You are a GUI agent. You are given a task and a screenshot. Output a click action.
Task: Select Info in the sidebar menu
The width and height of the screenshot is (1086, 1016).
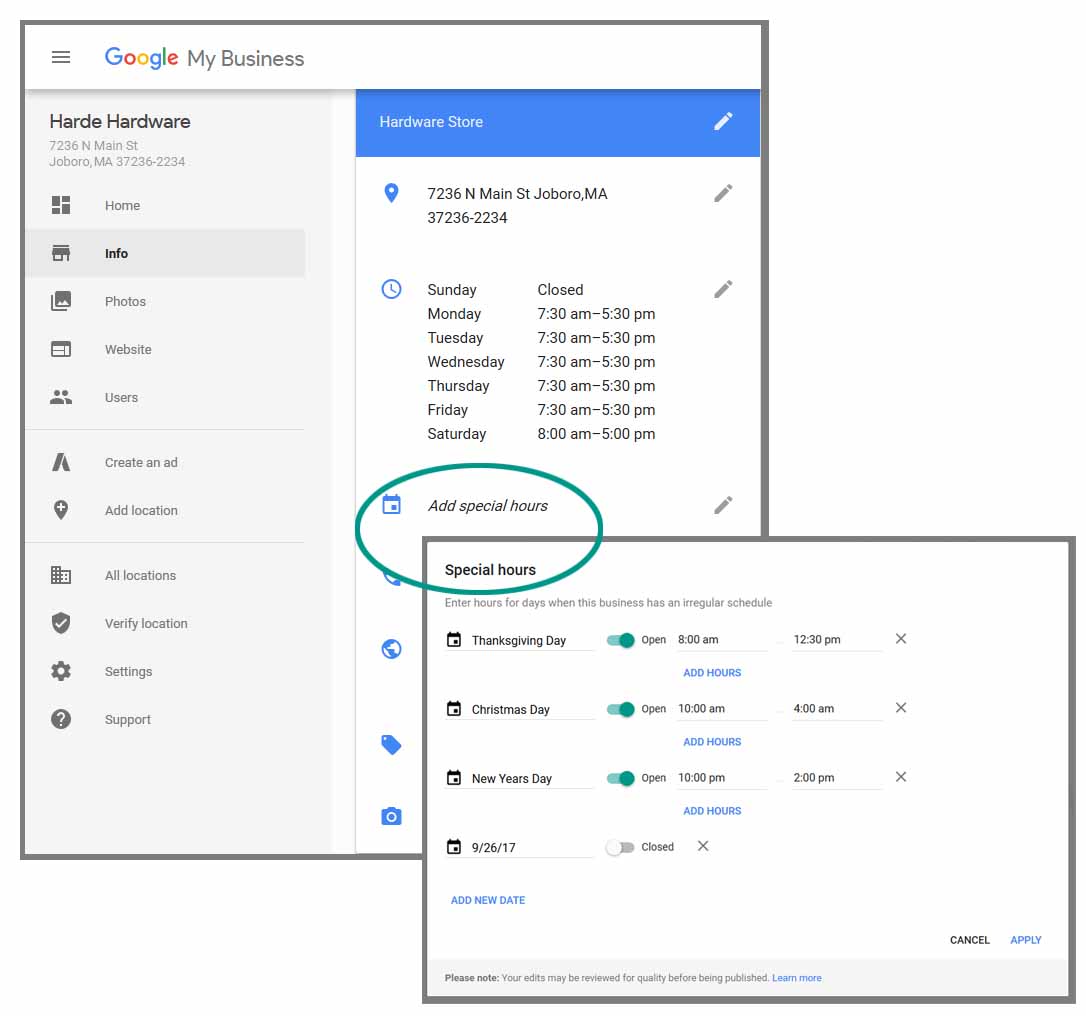(x=165, y=253)
